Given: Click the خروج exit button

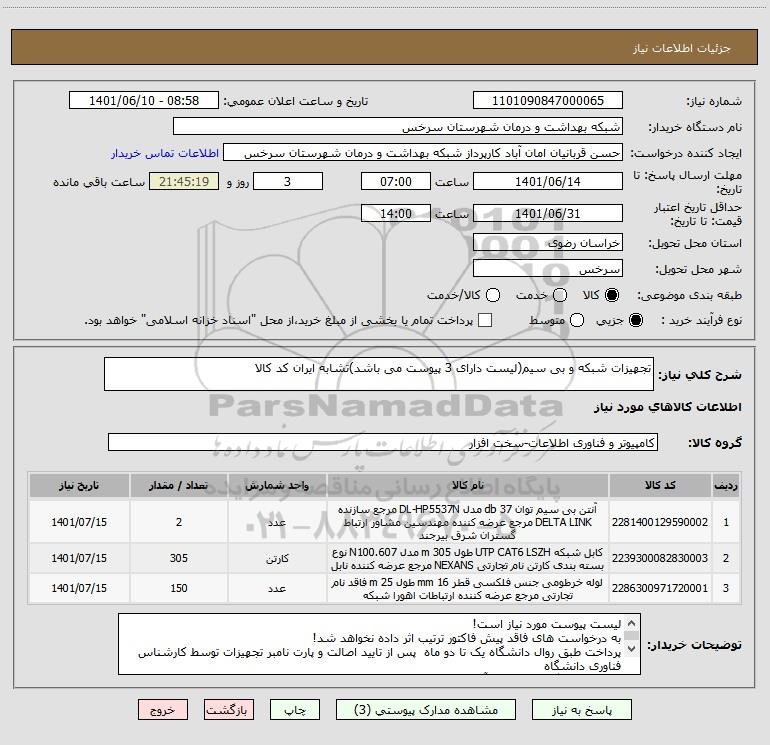Looking at the screenshot, I should [163, 710].
